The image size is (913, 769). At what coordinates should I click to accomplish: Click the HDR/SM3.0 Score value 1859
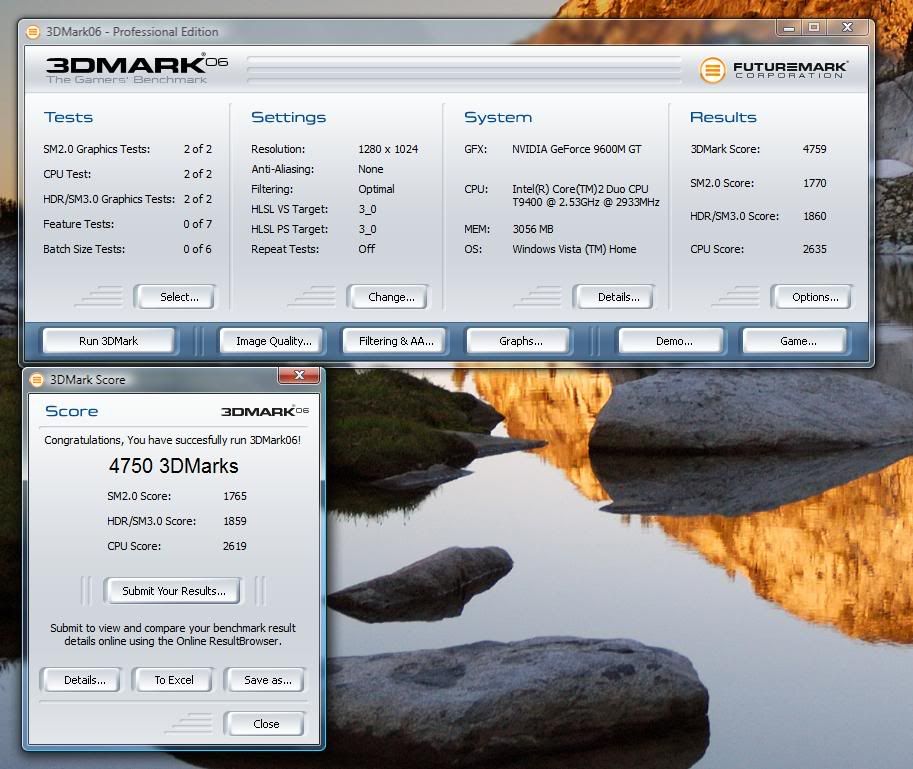235,521
